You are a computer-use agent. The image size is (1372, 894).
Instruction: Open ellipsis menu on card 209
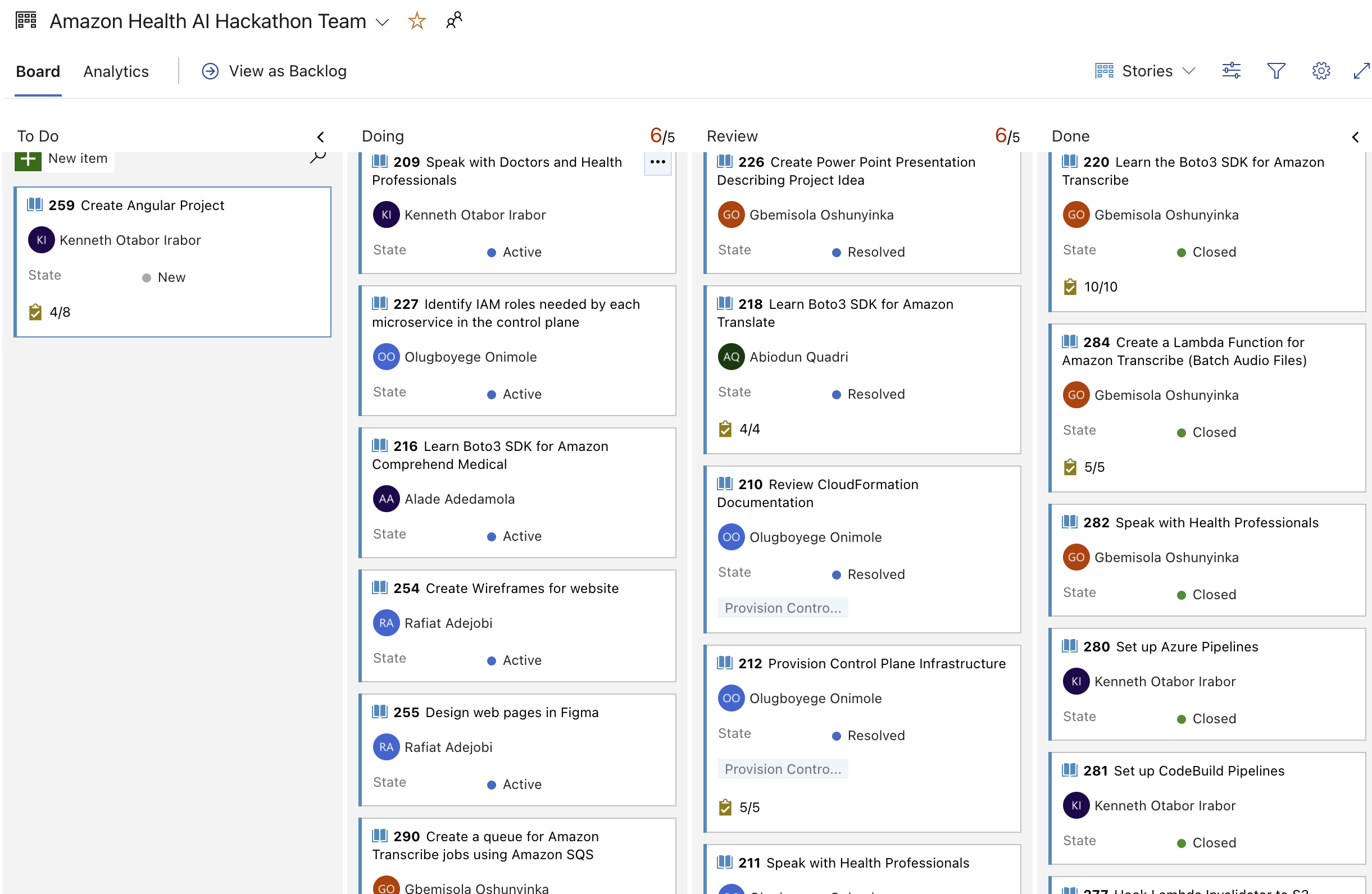[657, 162]
